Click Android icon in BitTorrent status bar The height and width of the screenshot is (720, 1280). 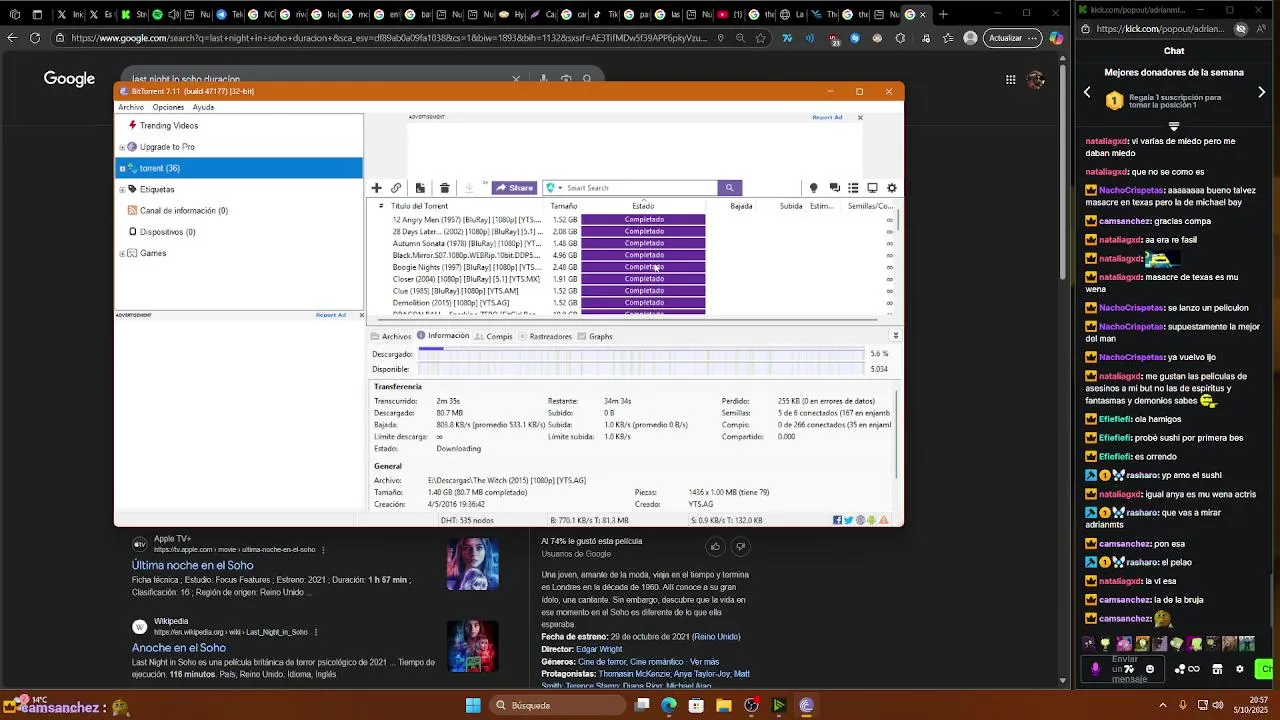pyautogui.click(x=872, y=520)
